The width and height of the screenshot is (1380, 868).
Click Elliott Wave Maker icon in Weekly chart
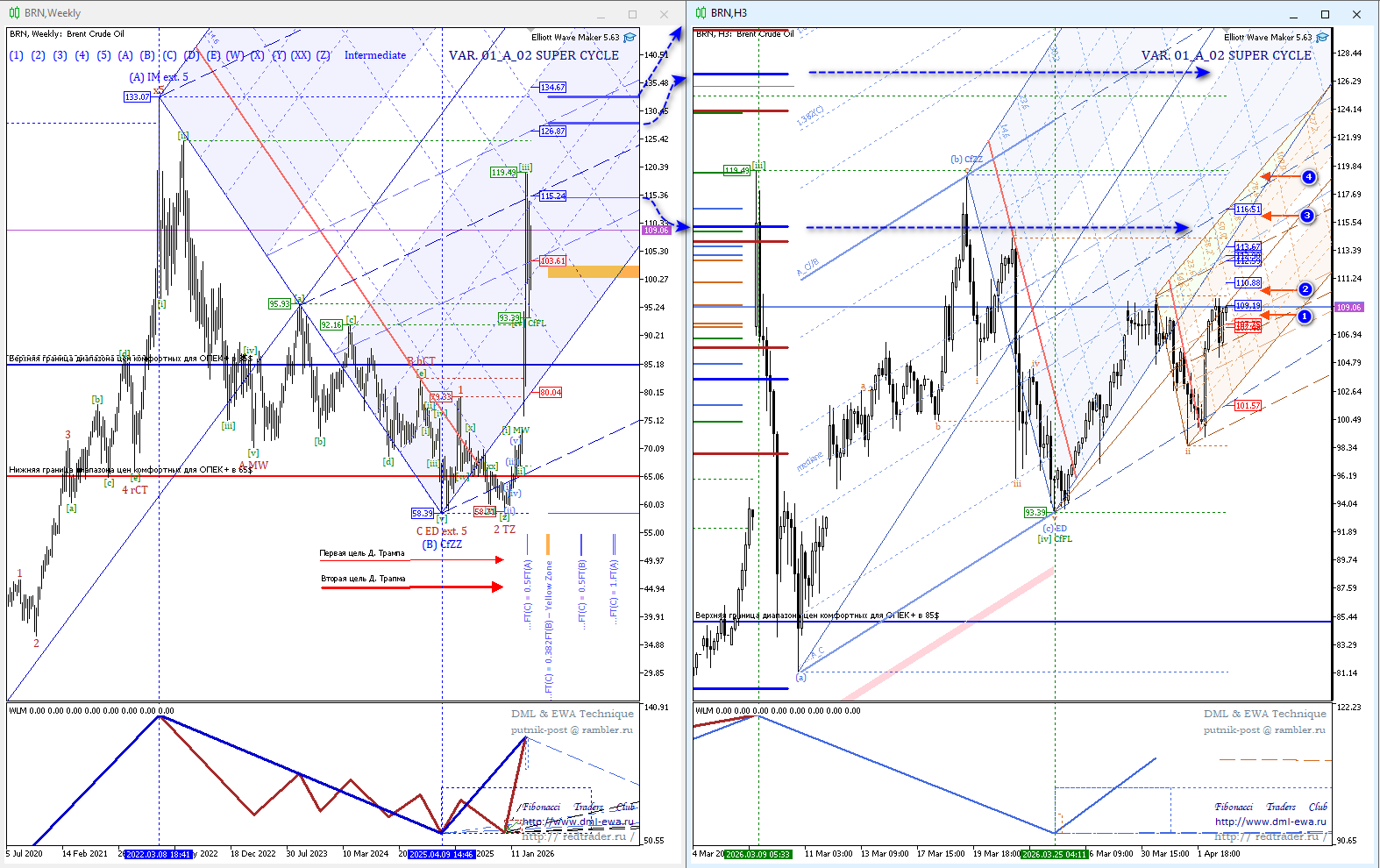[x=630, y=38]
